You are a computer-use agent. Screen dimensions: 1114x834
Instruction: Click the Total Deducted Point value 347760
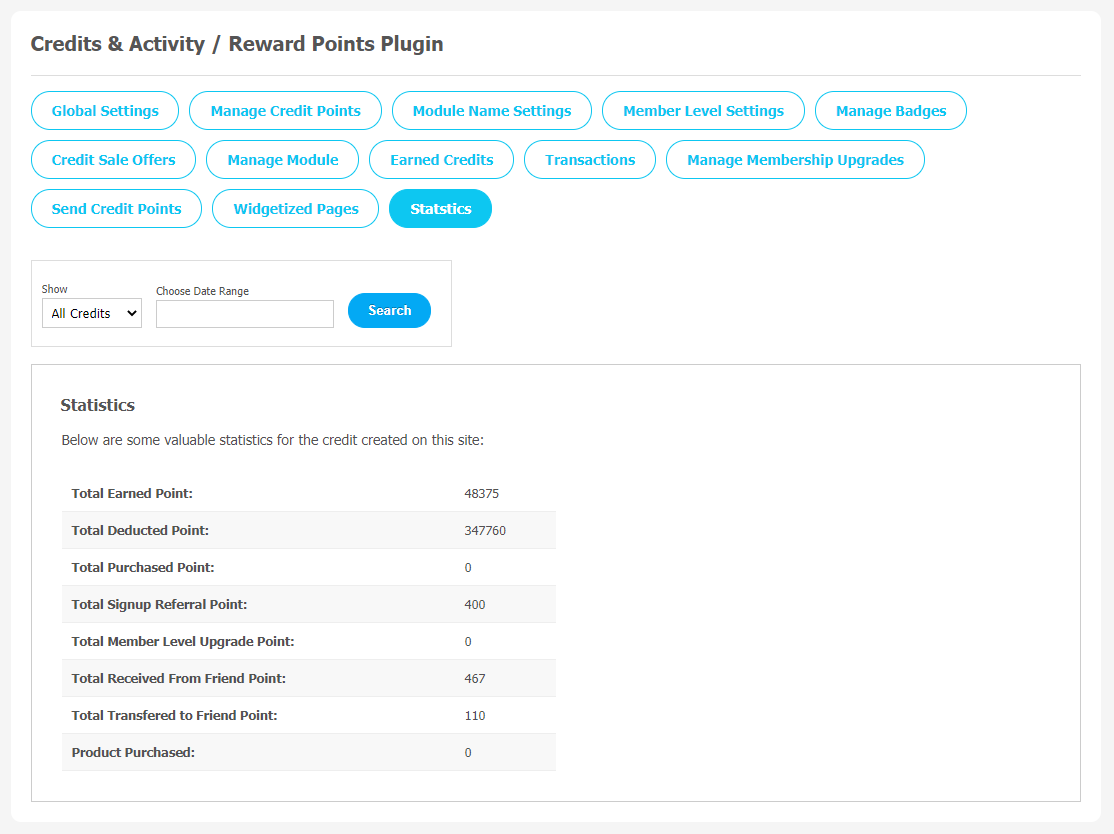pyautogui.click(x=485, y=531)
